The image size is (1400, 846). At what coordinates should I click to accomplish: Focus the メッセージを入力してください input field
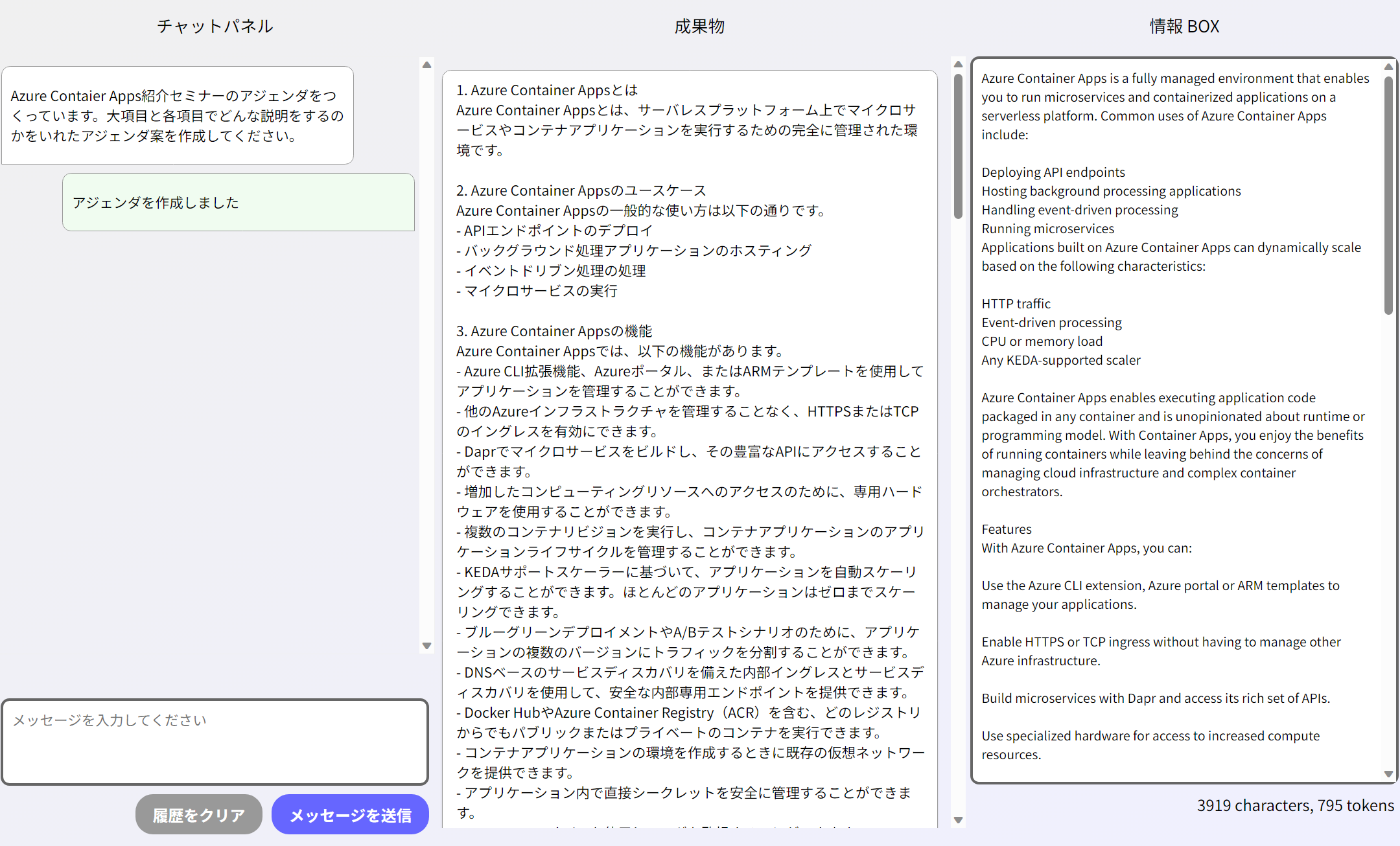coord(215,742)
